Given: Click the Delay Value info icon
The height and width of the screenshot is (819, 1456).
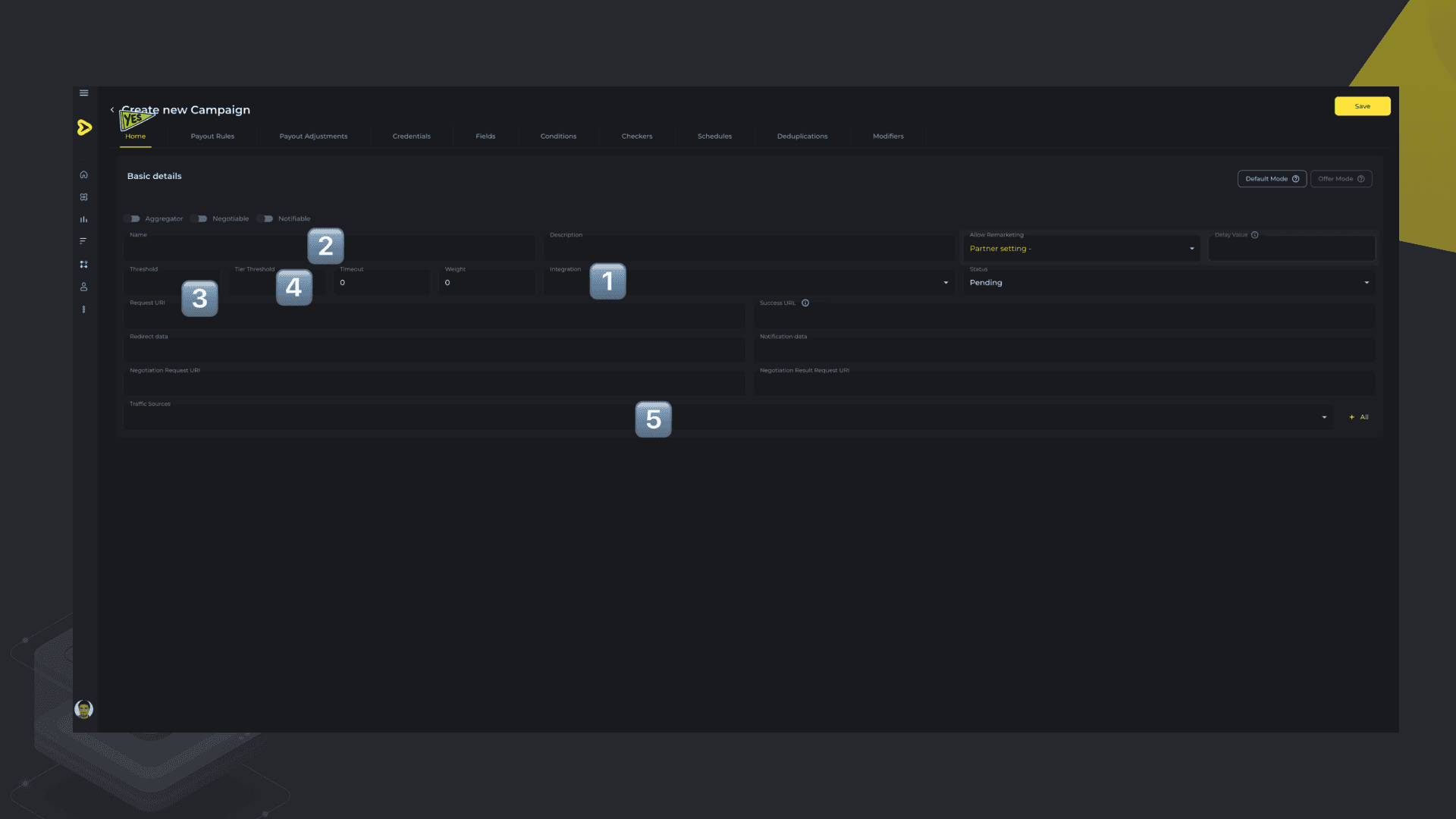Looking at the screenshot, I should click(x=1255, y=235).
